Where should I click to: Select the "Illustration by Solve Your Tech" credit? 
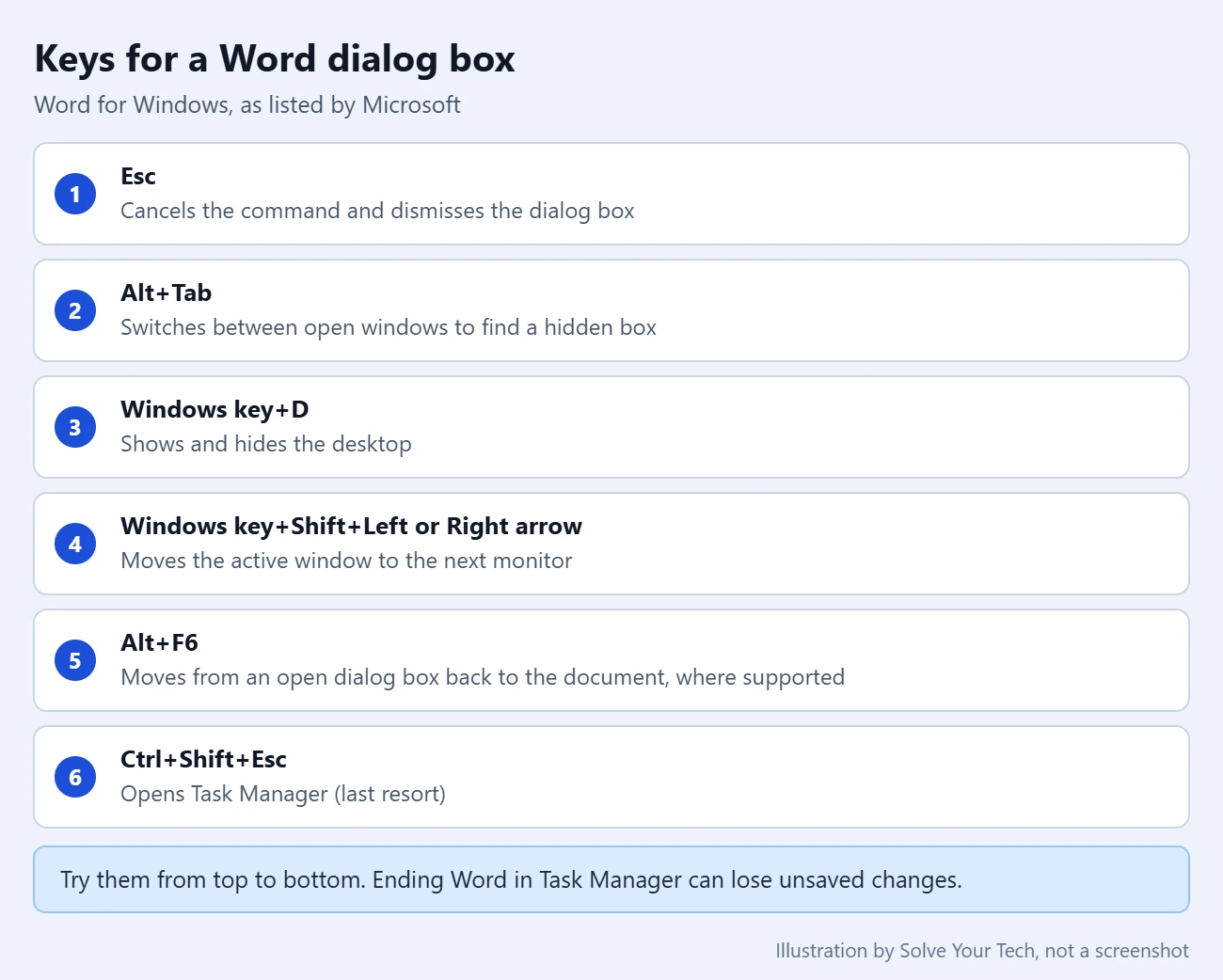pyautogui.click(x=982, y=951)
